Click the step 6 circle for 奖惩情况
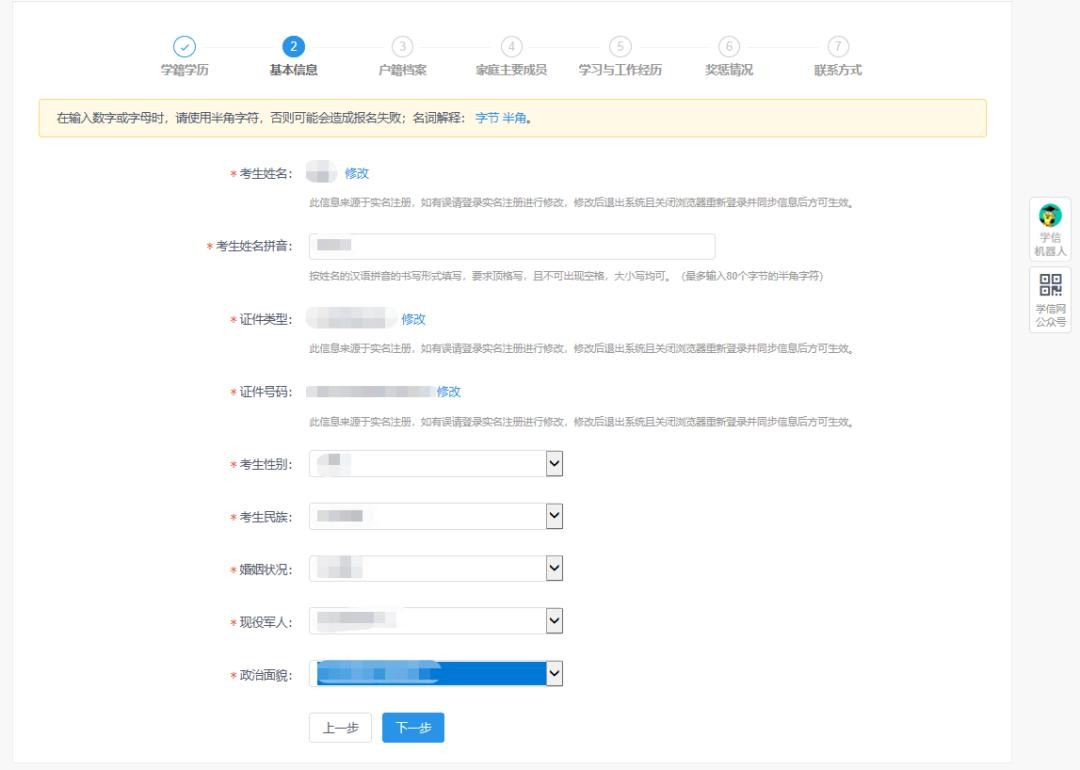This screenshot has height=770, width=1080. pos(729,46)
